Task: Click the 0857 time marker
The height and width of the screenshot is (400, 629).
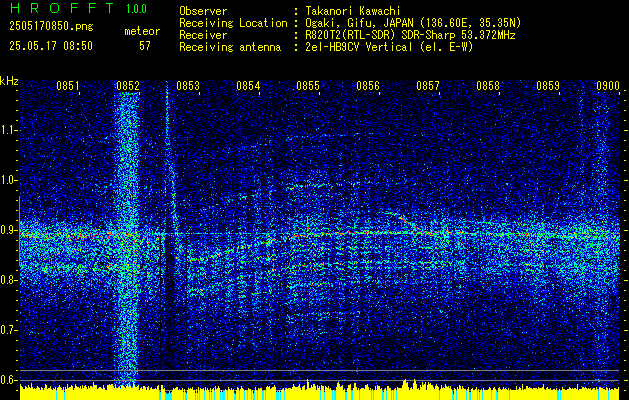Action: (x=428, y=85)
